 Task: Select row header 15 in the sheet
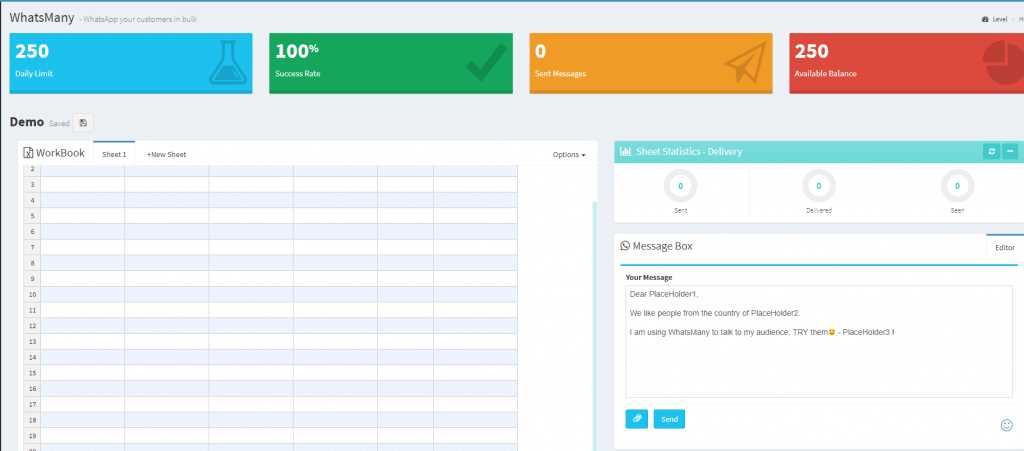(x=33, y=372)
